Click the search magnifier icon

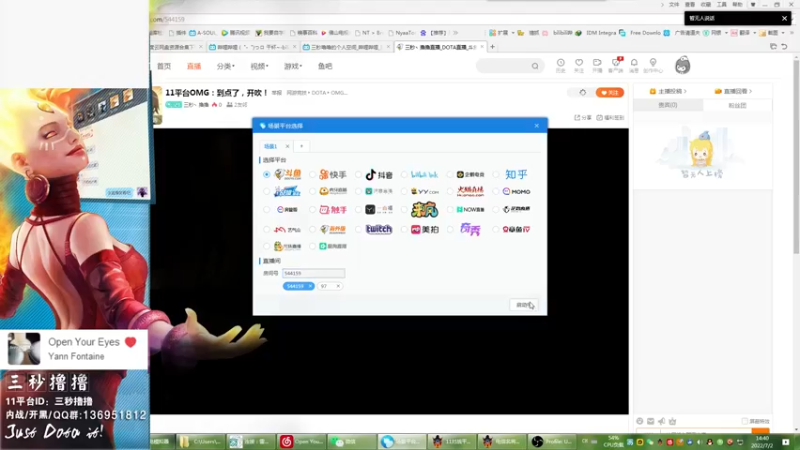click(x=535, y=66)
